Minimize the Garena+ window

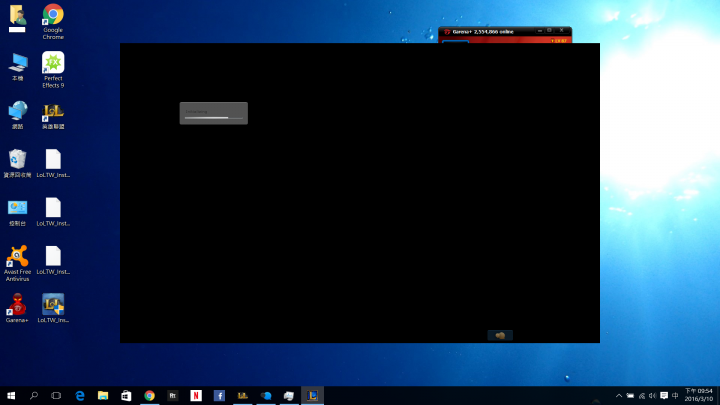pyautogui.click(x=540, y=31)
